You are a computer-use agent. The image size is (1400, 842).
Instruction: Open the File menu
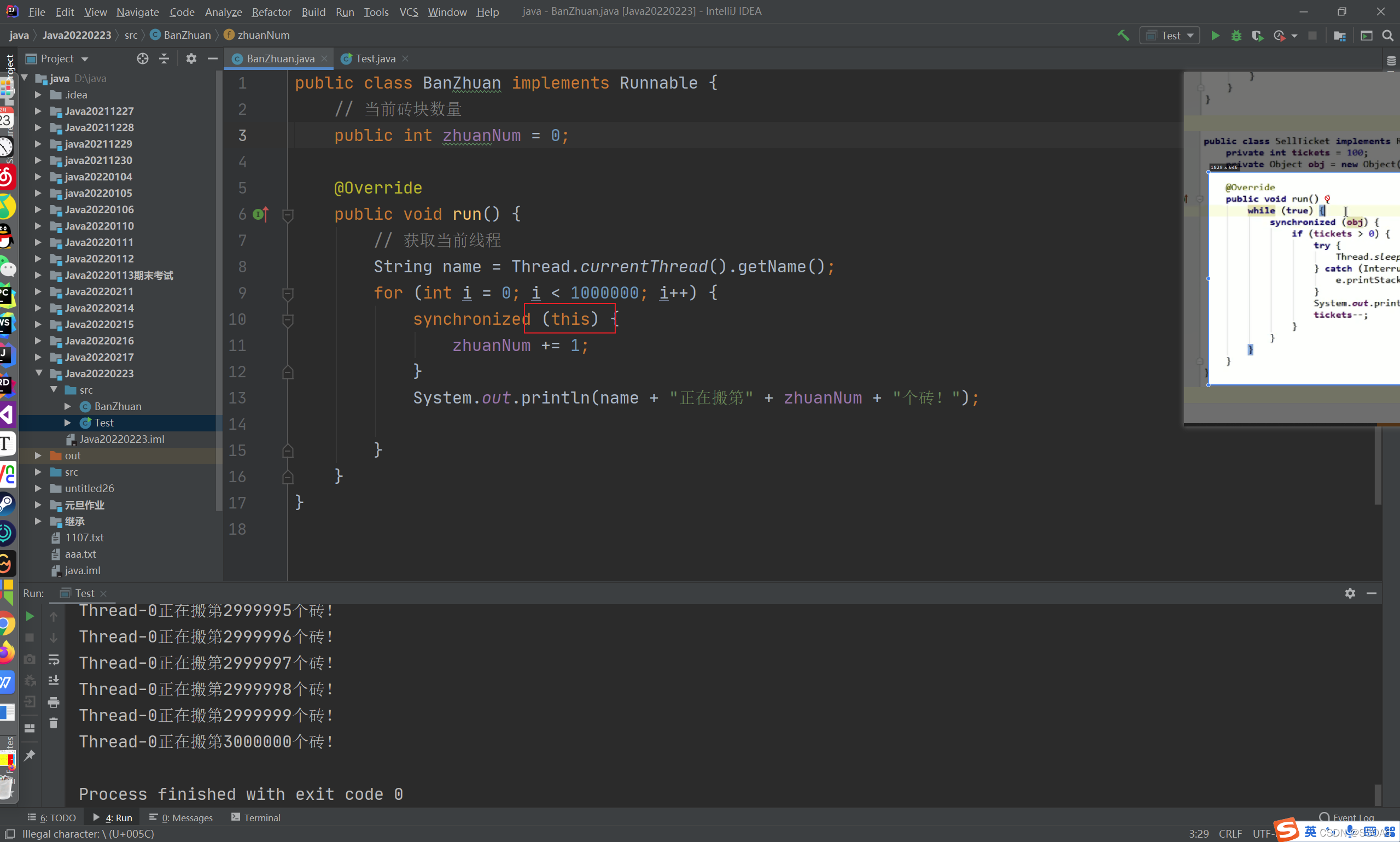[x=37, y=11]
